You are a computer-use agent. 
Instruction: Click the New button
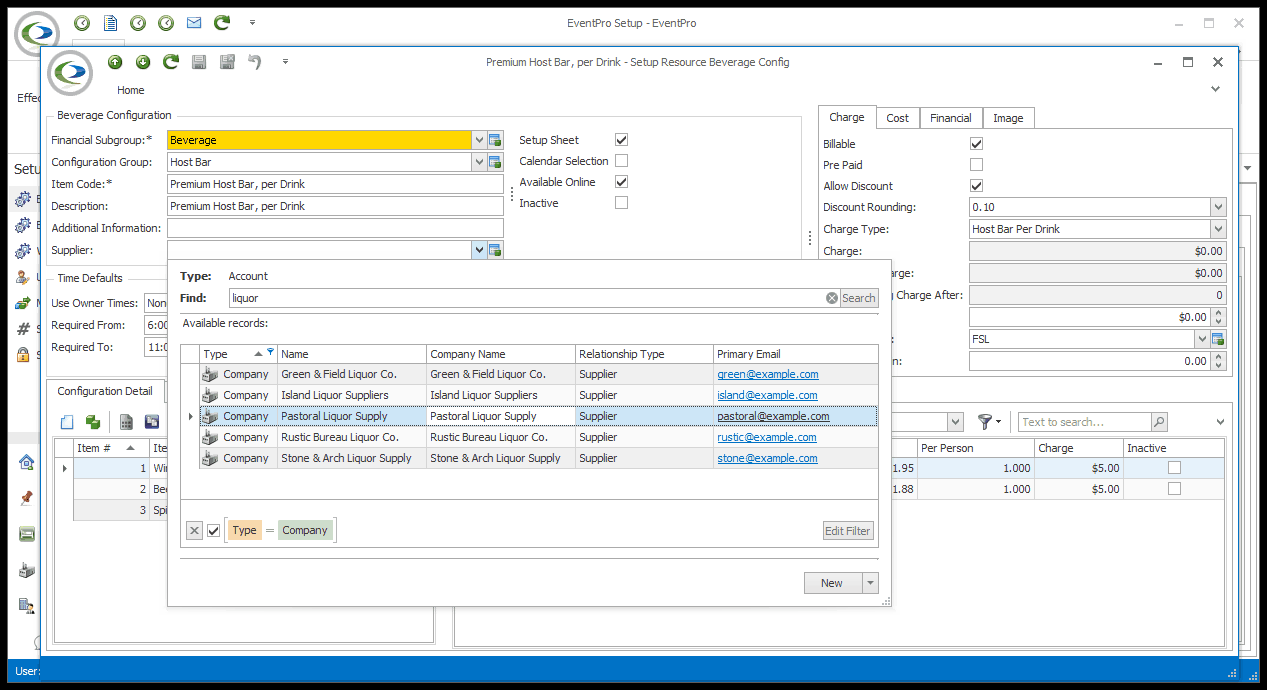coord(832,583)
